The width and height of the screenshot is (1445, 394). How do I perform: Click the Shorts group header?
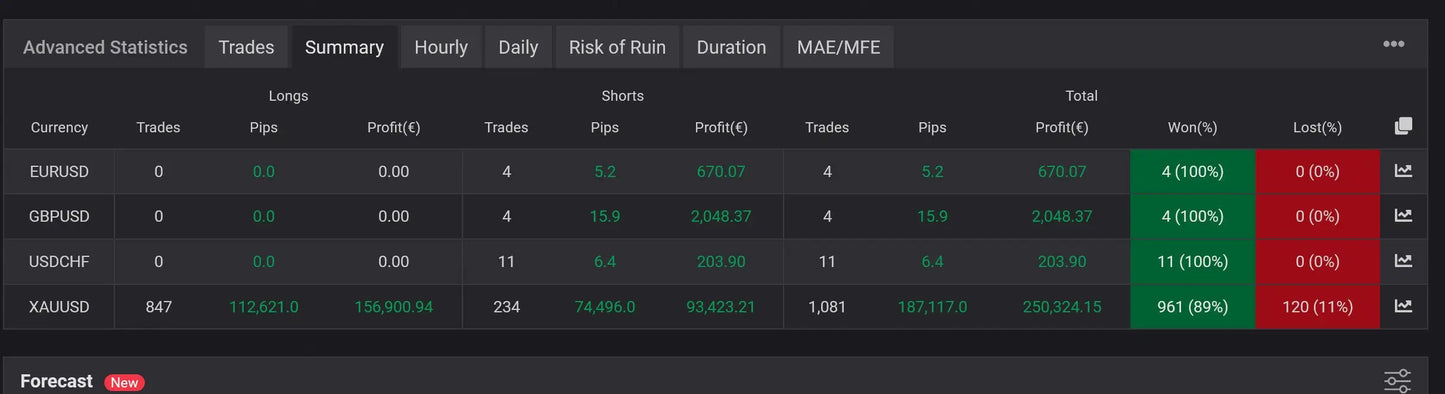(x=622, y=96)
